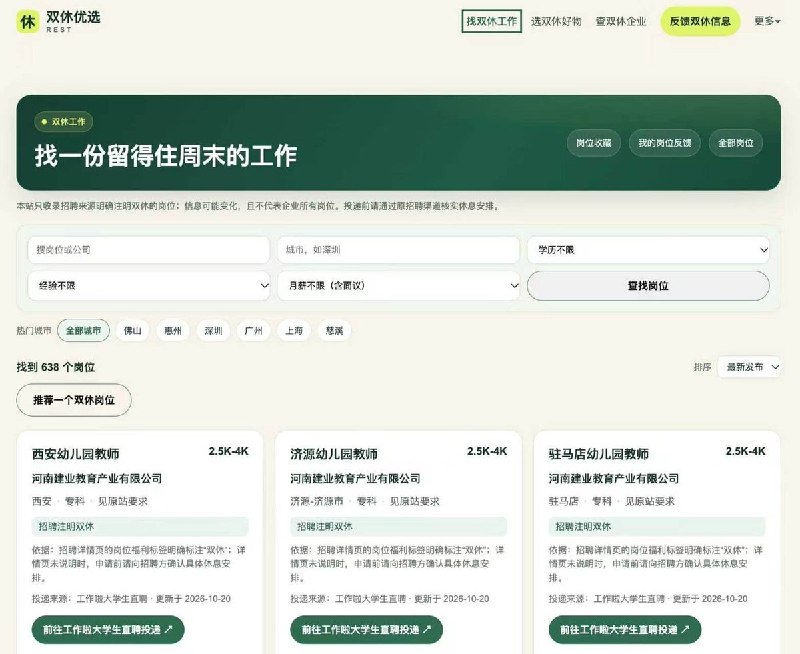Filter by 佛山 city chip
The height and width of the screenshot is (654, 800).
click(133, 331)
